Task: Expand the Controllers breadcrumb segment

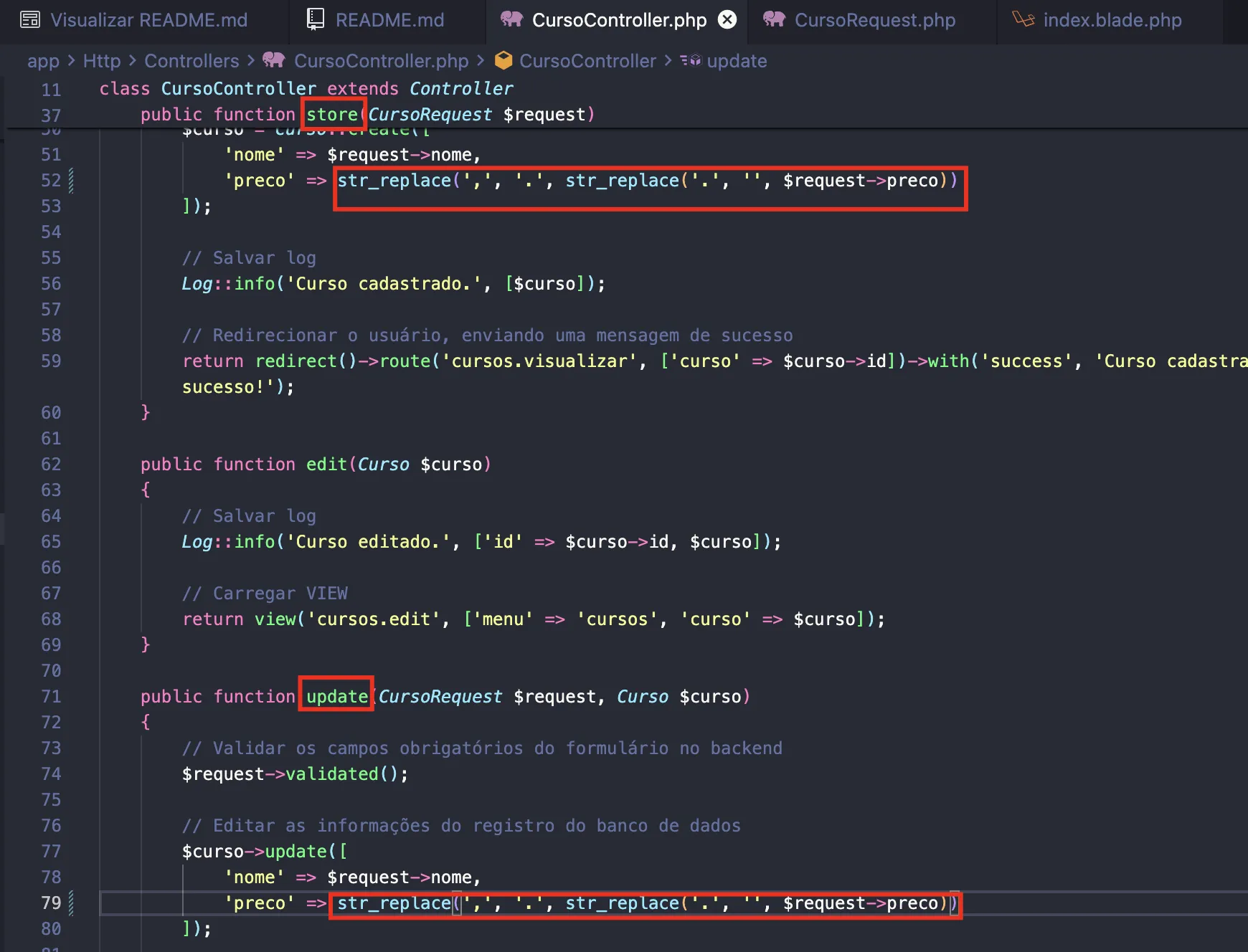Action: (192, 62)
